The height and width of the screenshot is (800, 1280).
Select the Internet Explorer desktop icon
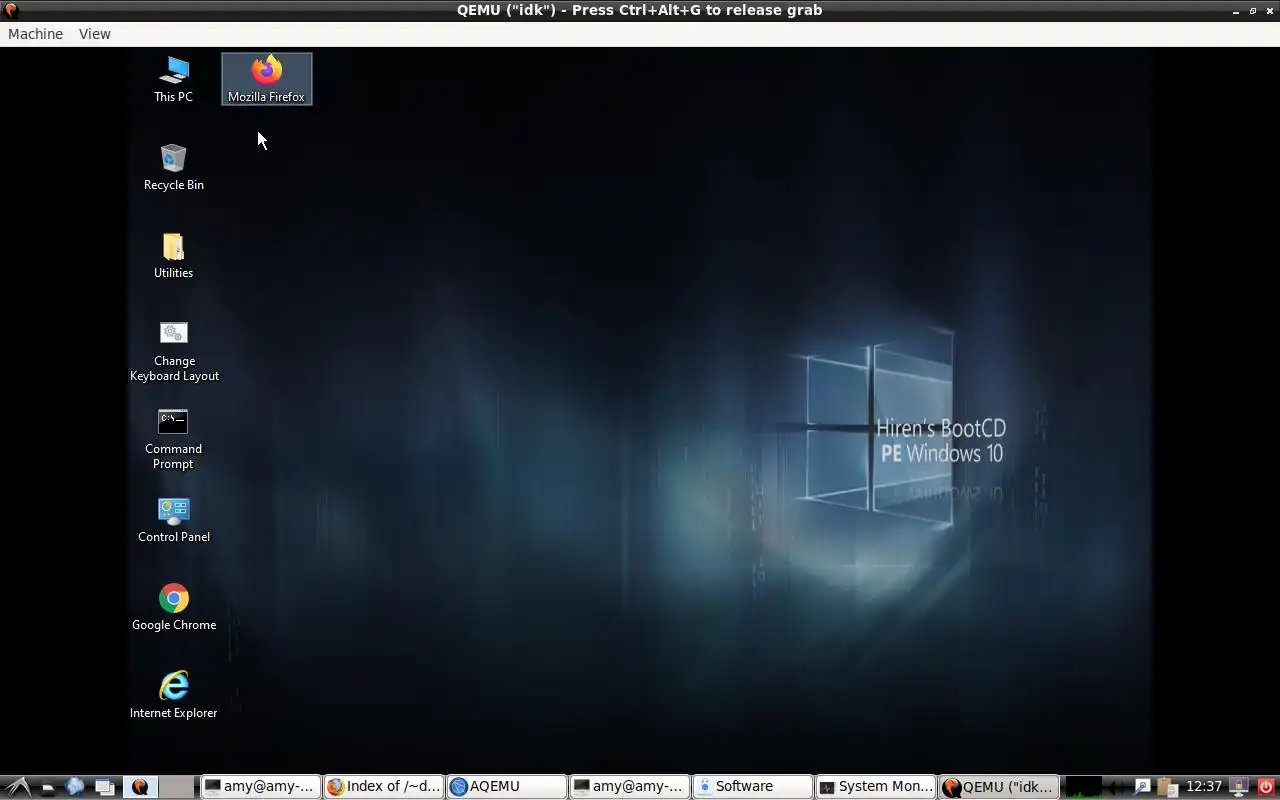173,696
